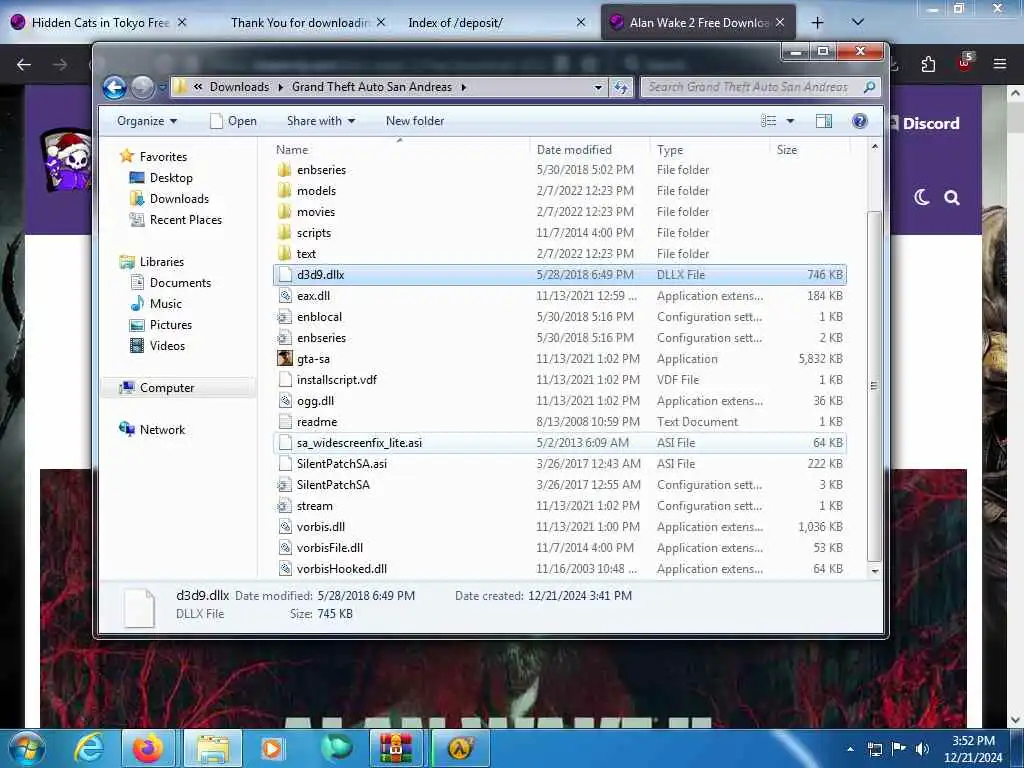This screenshot has width=1024, height=768.
Task: Click the refresh button beside address bar
Action: coord(621,87)
